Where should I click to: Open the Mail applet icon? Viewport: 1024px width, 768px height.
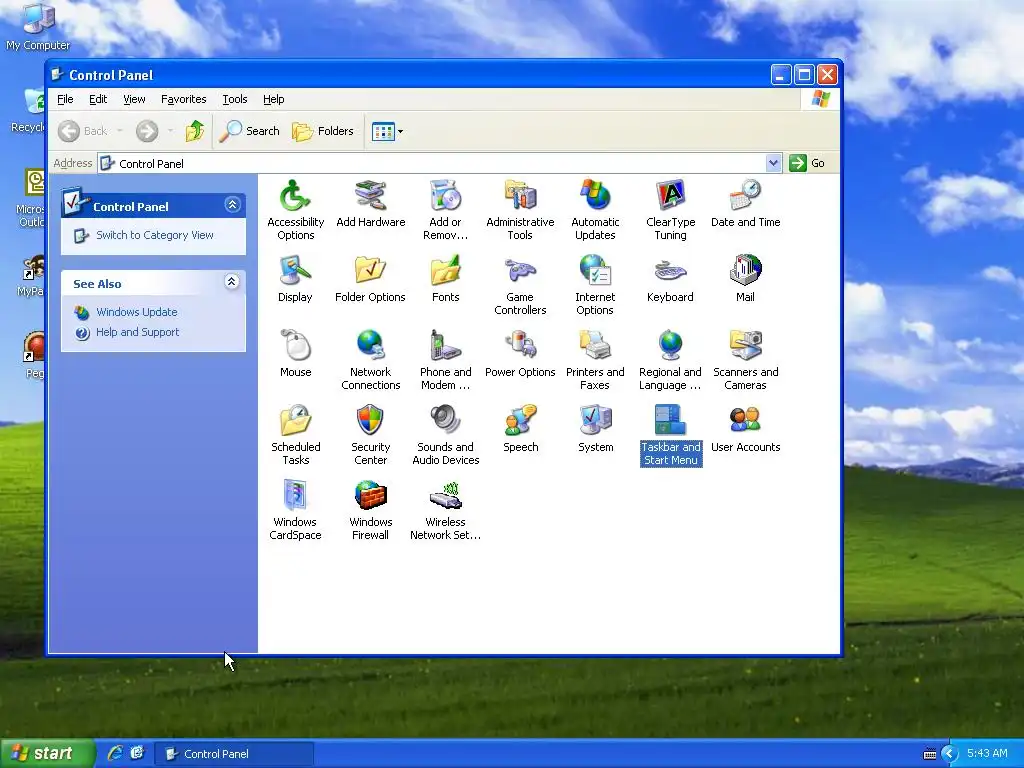[745, 279]
